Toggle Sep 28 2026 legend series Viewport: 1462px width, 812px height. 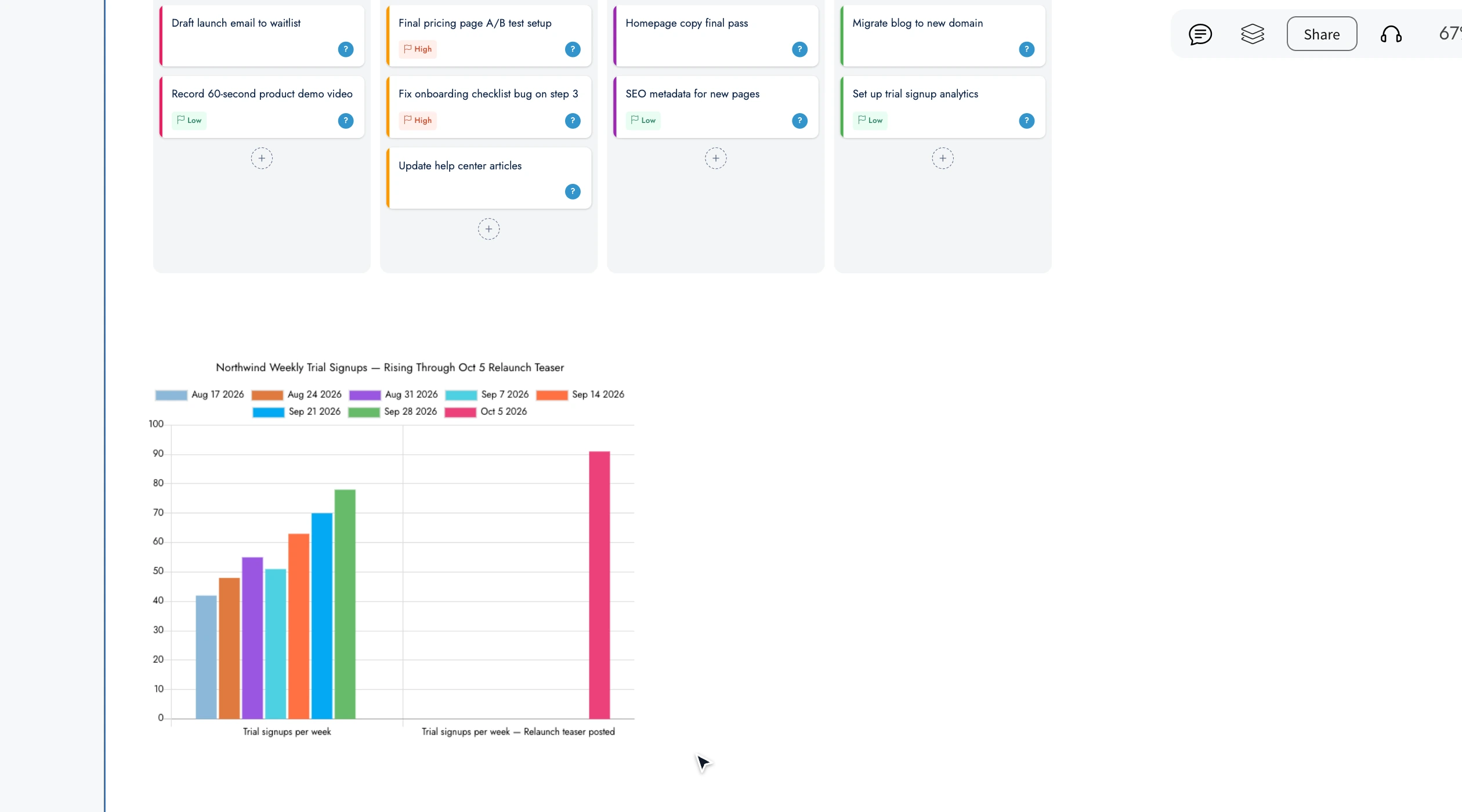coord(393,412)
